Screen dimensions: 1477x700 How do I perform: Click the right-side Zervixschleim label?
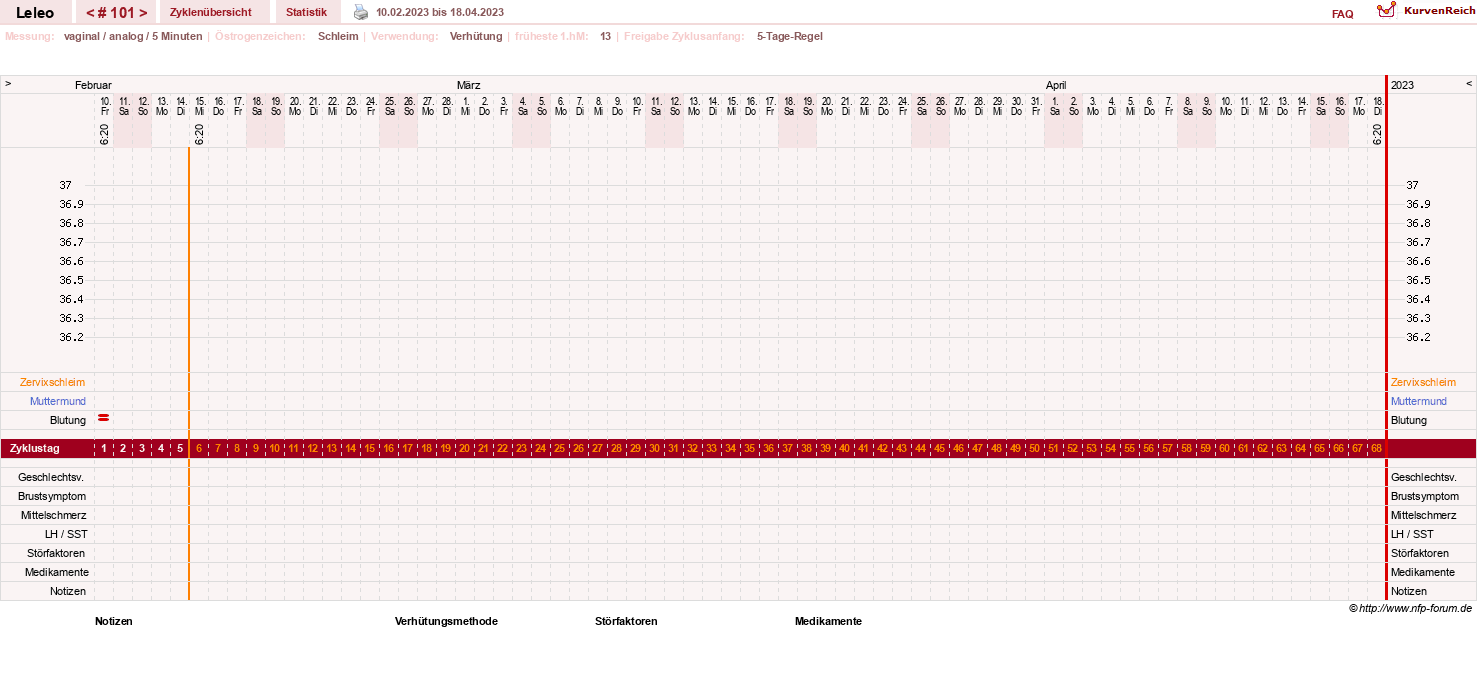1423,382
